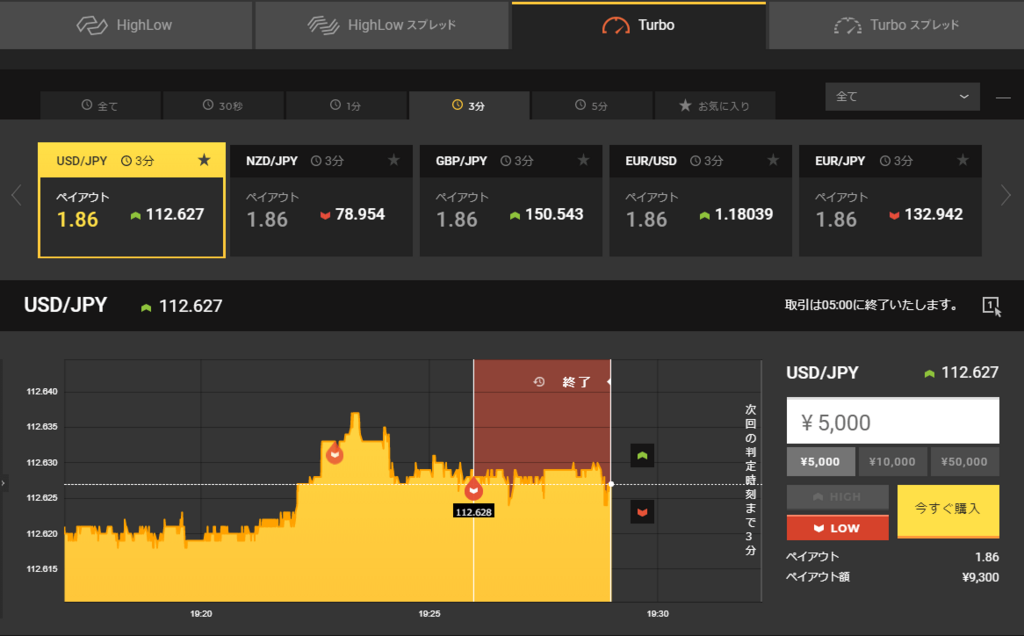Click the 今すぐ購入 purchase button
The width and height of the screenshot is (1024, 636).
click(x=947, y=510)
